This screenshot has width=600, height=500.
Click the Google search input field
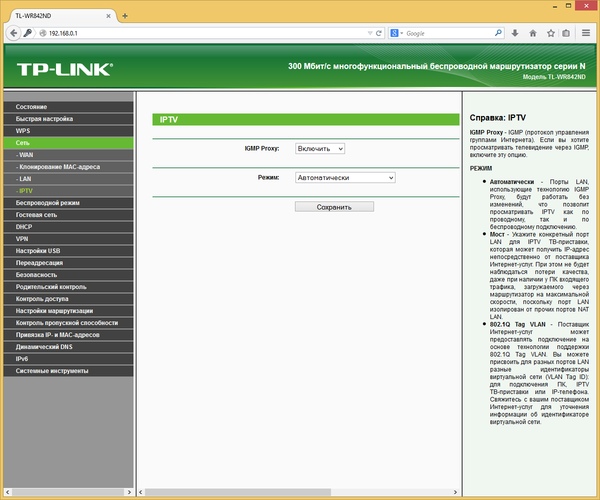(x=448, y=33)
